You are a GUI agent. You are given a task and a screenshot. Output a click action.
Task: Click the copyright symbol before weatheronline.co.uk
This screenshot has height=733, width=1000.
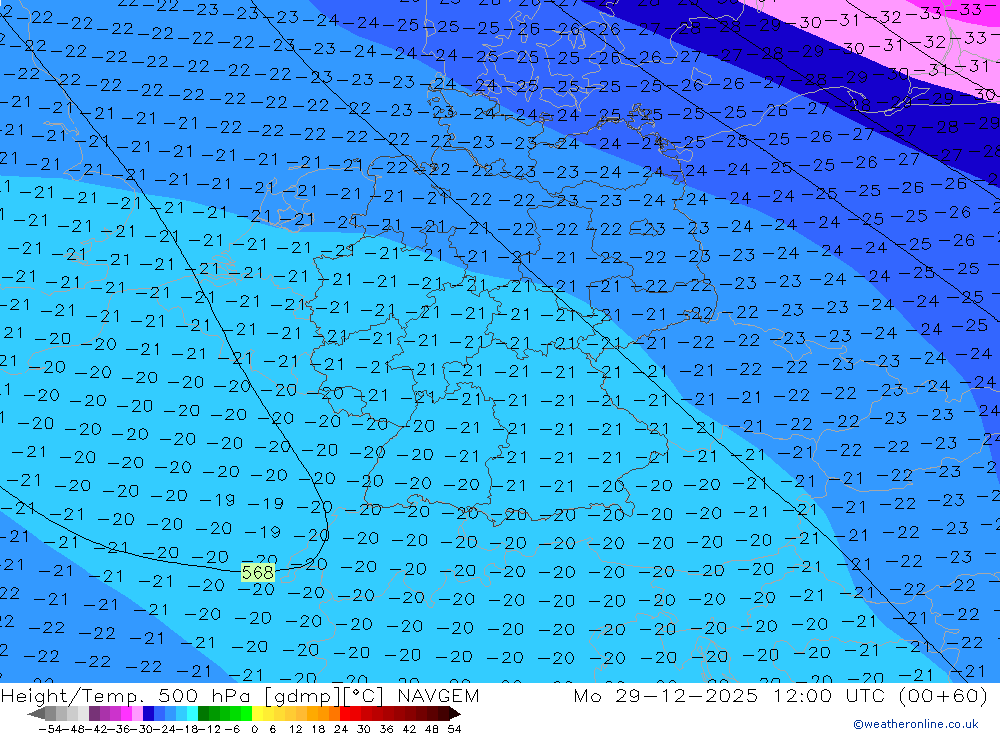[858, 724]
